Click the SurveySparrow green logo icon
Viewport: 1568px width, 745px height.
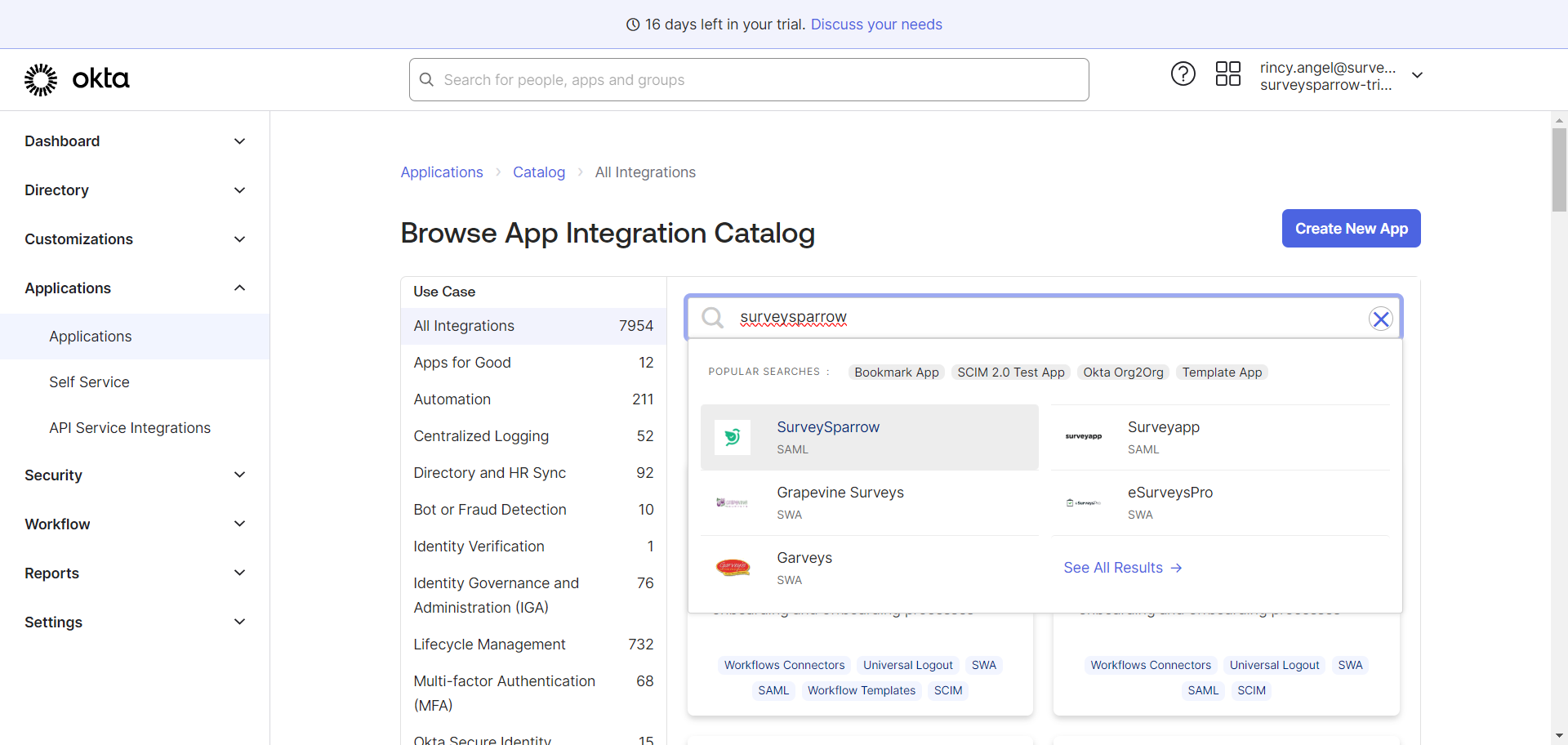(x=733, y=437)
